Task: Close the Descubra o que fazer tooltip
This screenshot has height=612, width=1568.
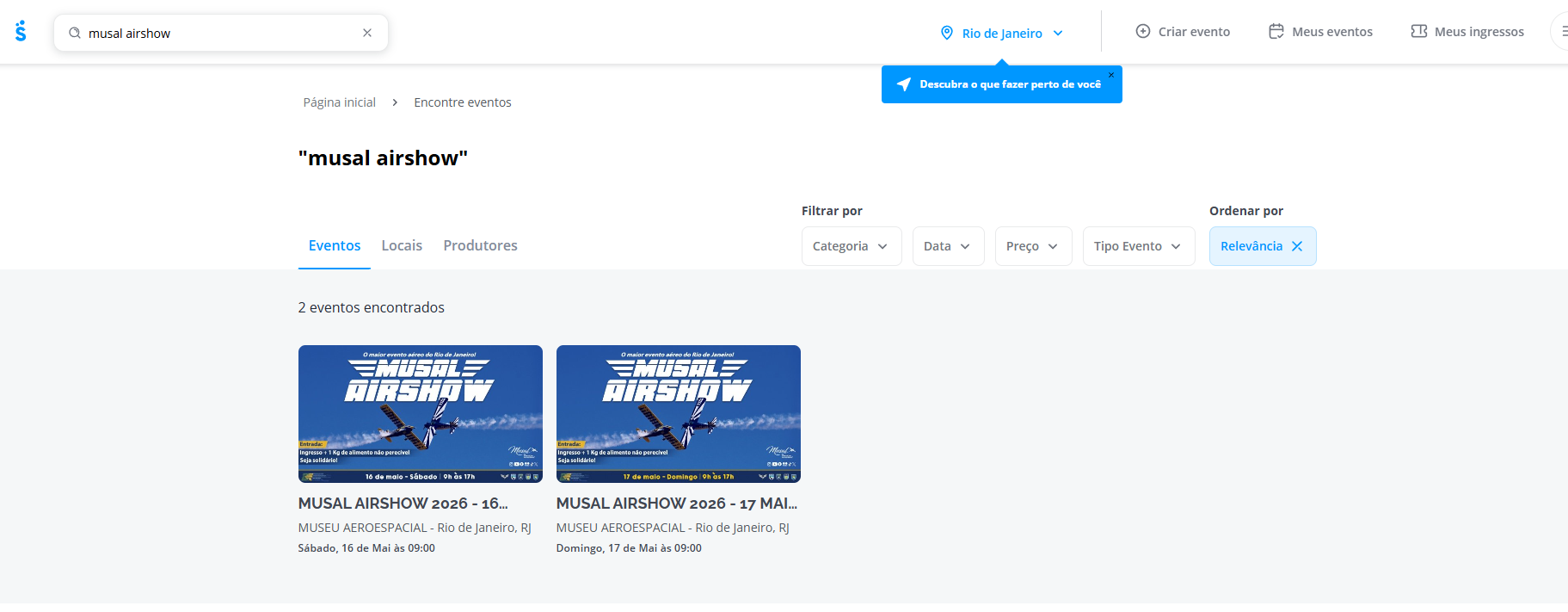Action: [x=1111, y=75]
